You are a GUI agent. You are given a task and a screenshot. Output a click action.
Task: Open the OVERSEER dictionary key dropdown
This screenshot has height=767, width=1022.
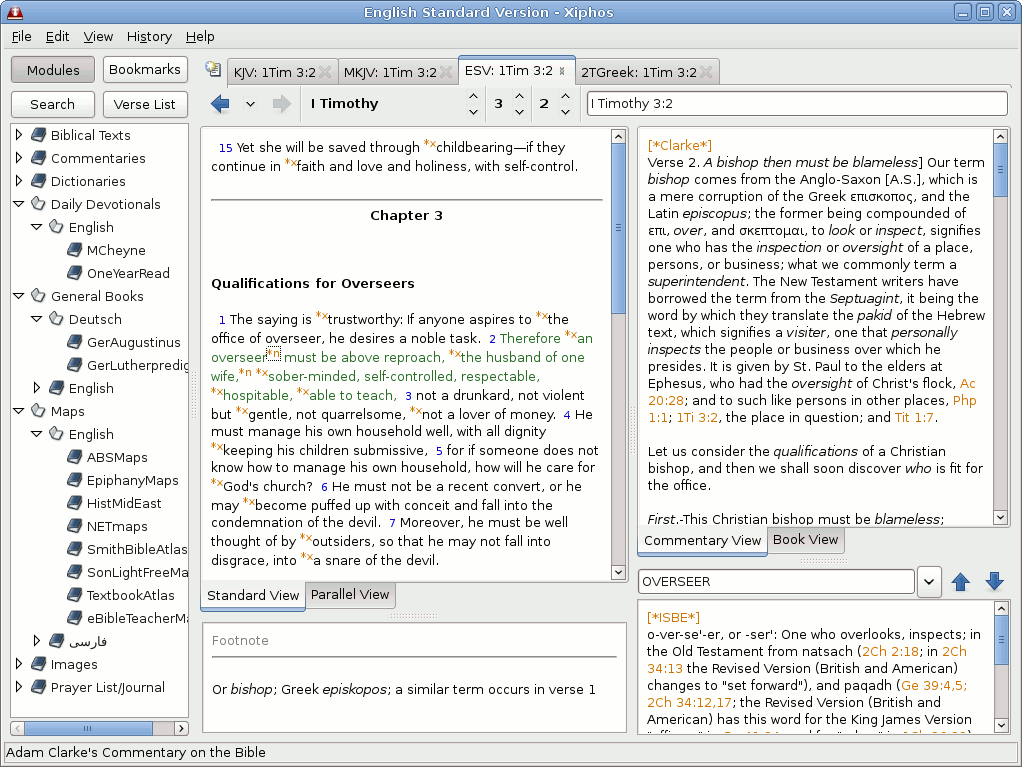pos(929,581)
